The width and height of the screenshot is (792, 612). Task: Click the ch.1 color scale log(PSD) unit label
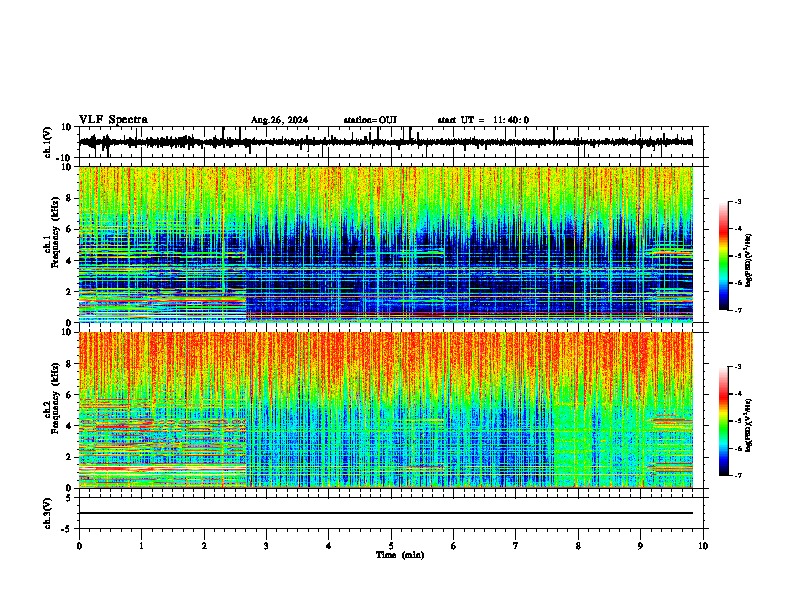coord(749,260)
